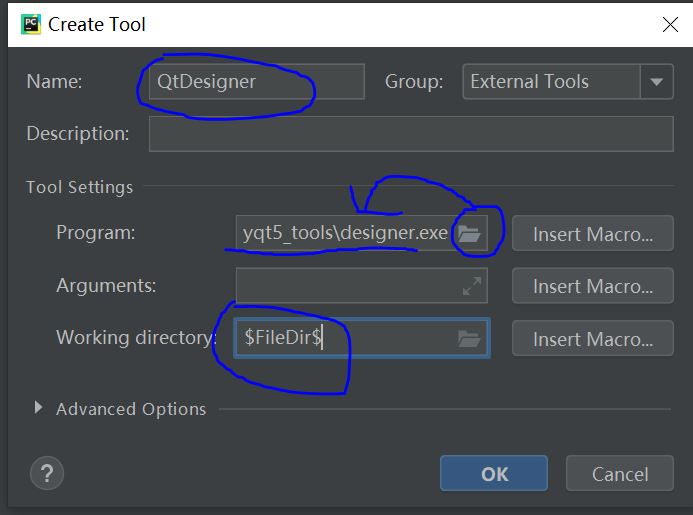Click the Working directory $FileDir$ field
Viewport: 693px width, 515px height.
pyautogui.click(x=340, y=339)
